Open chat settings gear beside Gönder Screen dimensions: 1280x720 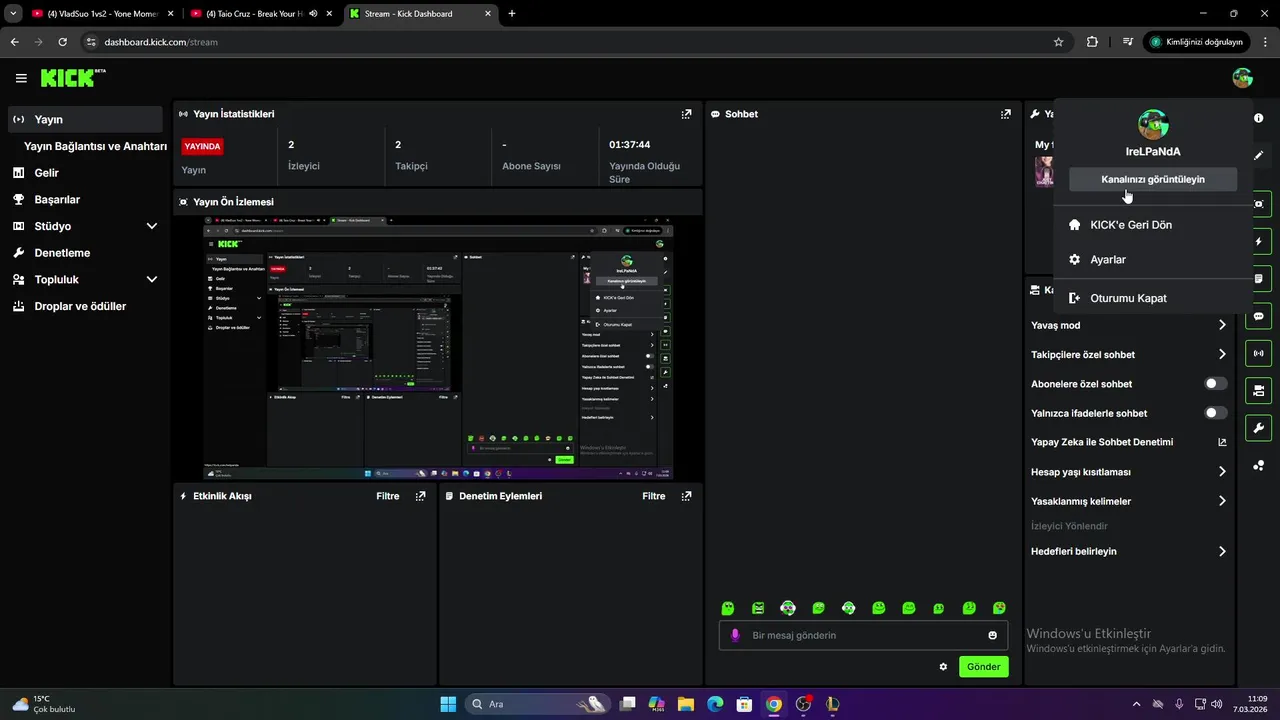point(943,667)
